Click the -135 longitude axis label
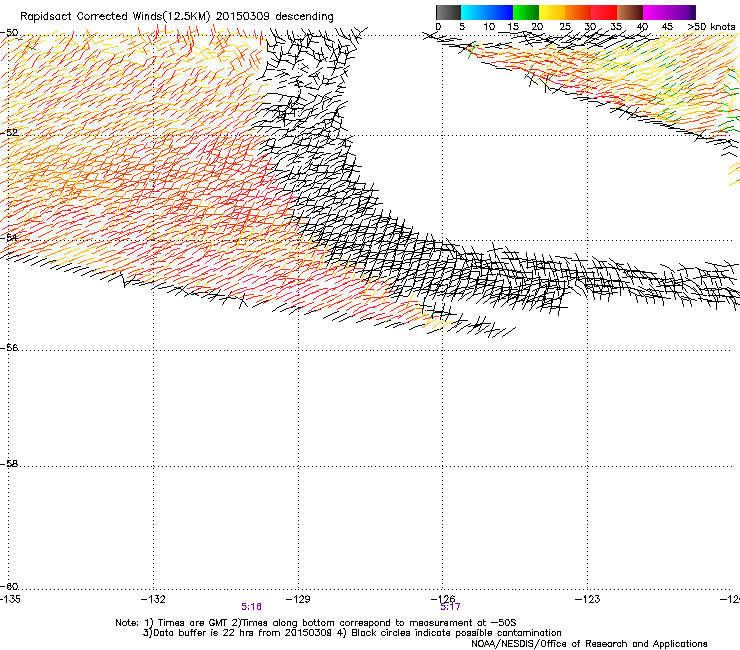This screenshot has height=650, width=740. pyautogui.click(x=10, y=599)
